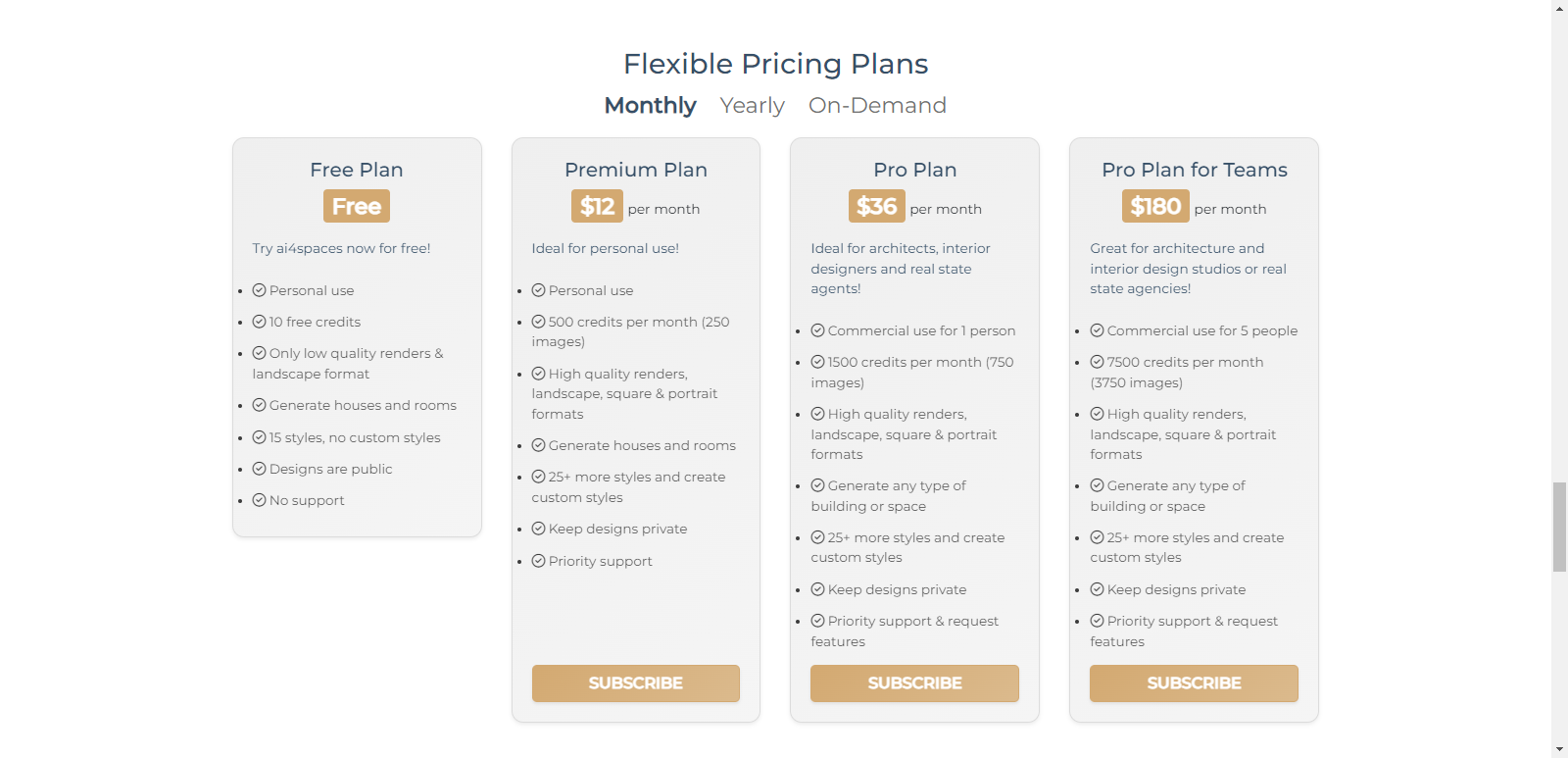Subscribe to Pro Plan for Teams
The width and height of the screenshot is (1568, 758).
1194,683
